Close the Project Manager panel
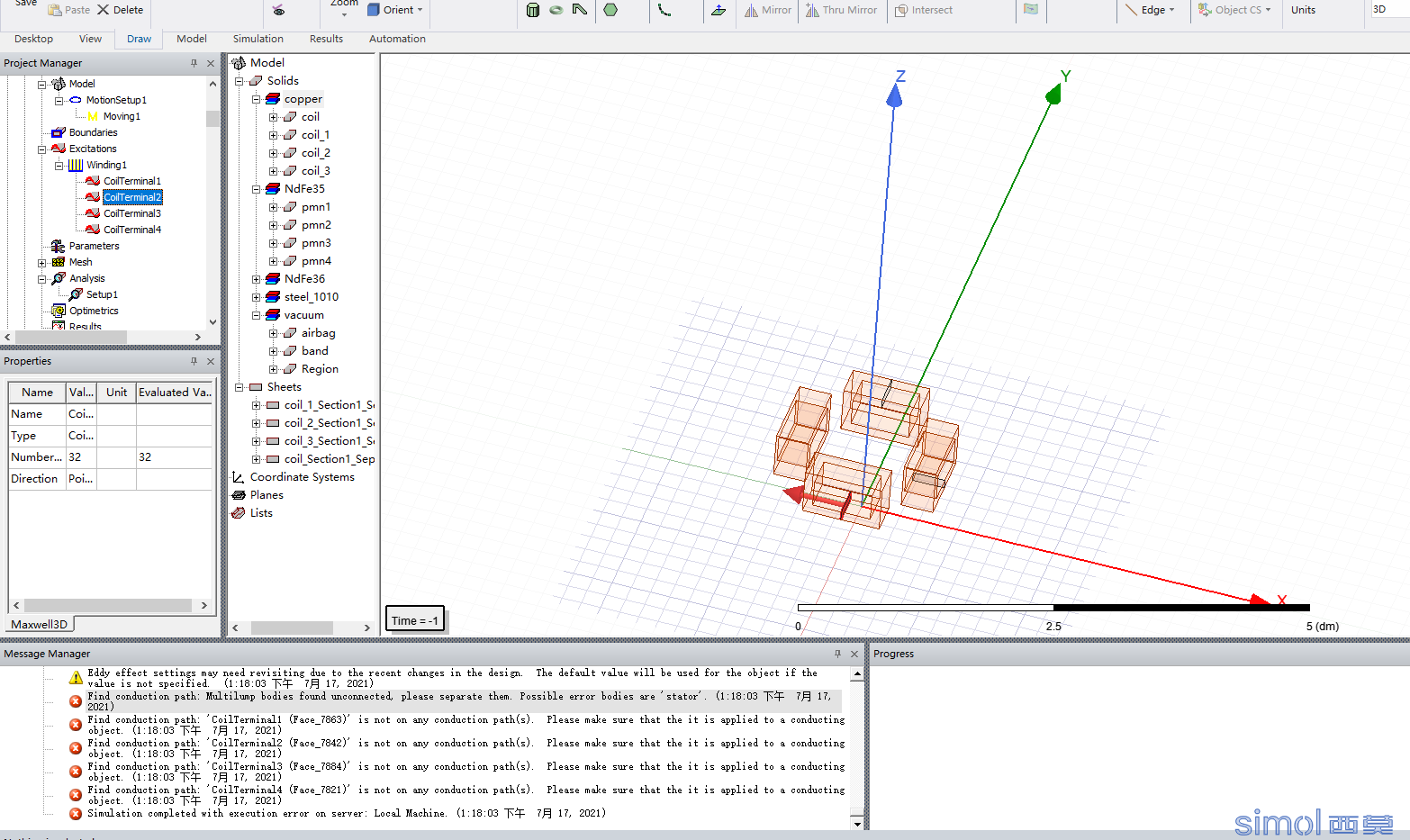This screenshot has height=840, width=1410. (211, 63)
